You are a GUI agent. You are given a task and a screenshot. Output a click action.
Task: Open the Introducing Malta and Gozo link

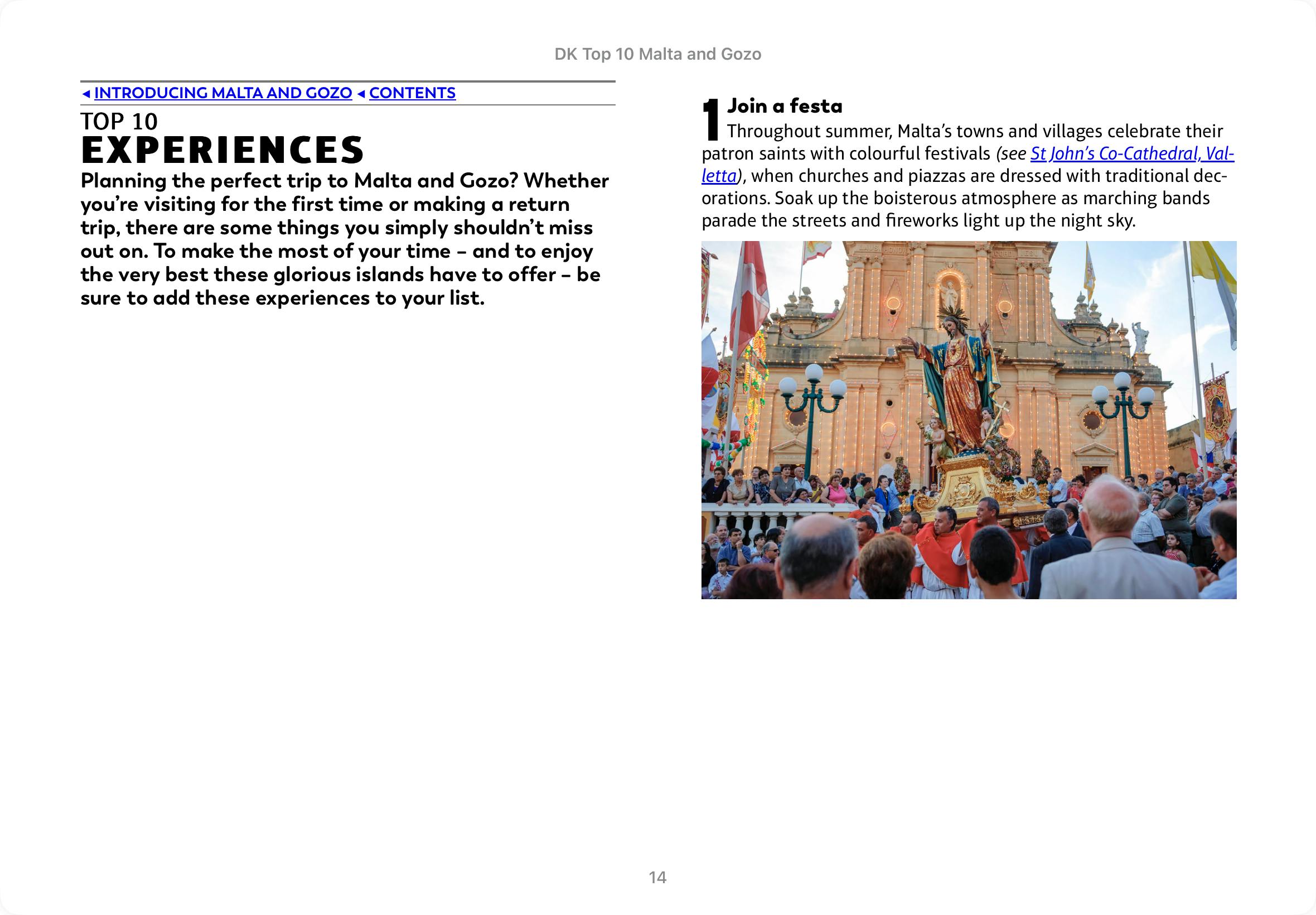223,93
